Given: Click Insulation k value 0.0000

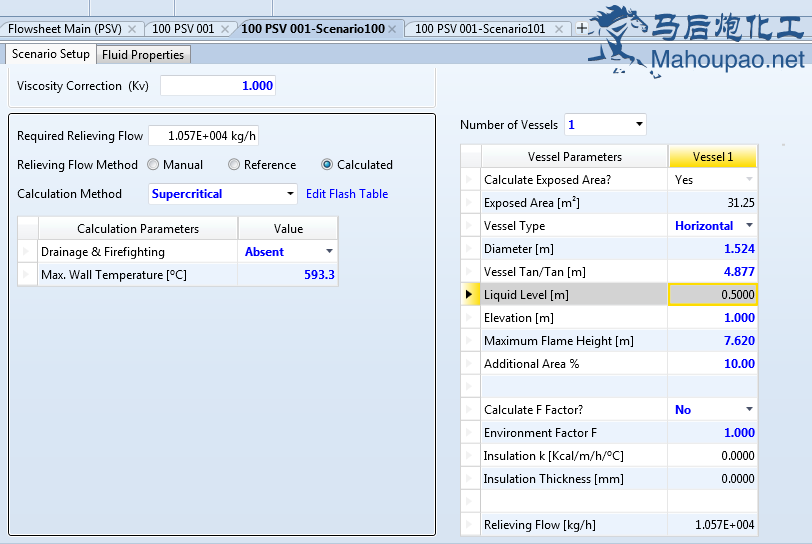Looking at the screenshot, I should [x=713, y=455].
